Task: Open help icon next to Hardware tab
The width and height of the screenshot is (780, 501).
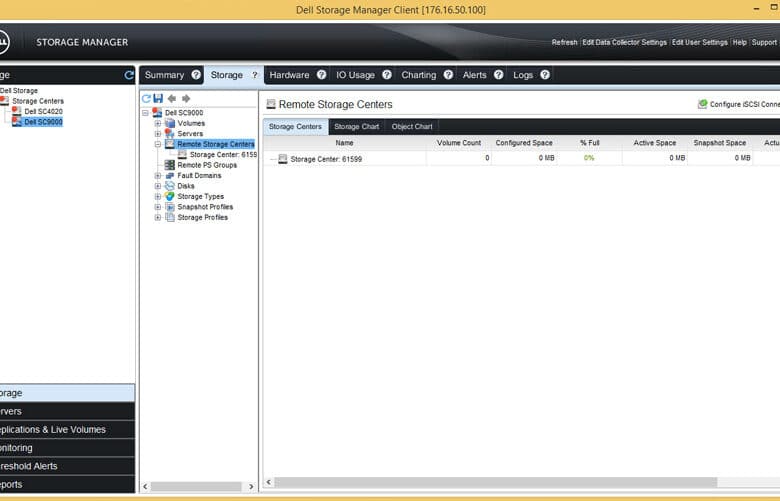Action: (x=321, y=75)
